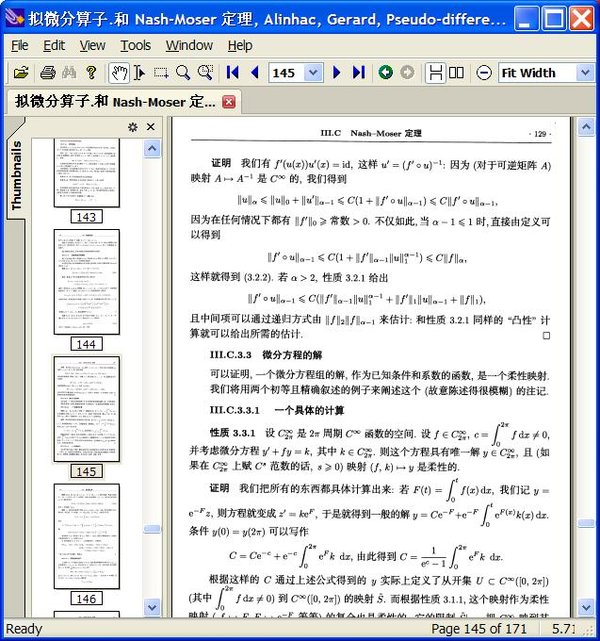Image resolution: width=600 pixels, height=641 pixels.
Task: Open the View menu
Action: coord(92,45)
